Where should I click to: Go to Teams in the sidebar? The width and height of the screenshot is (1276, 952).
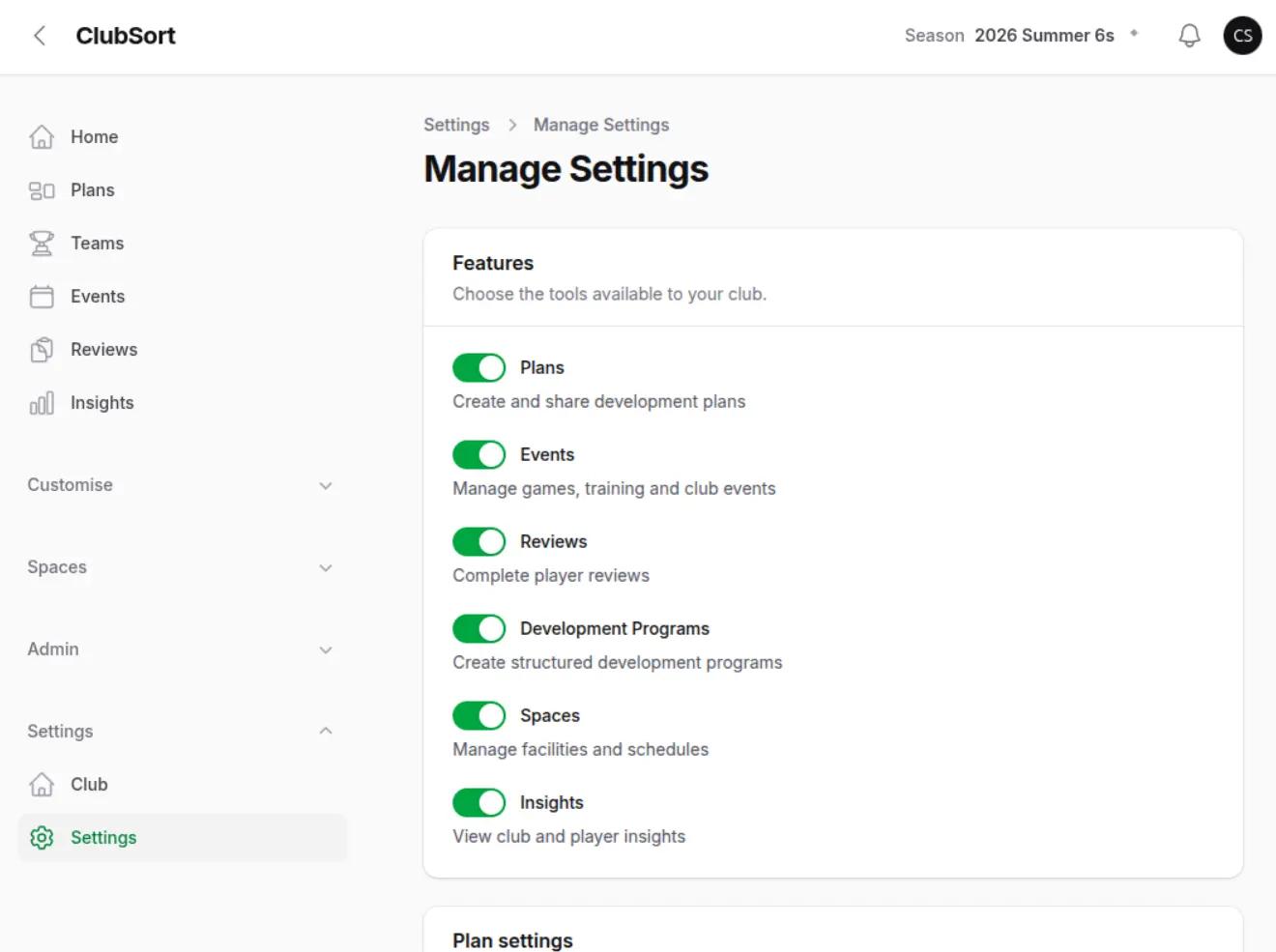tap(182, 244)
